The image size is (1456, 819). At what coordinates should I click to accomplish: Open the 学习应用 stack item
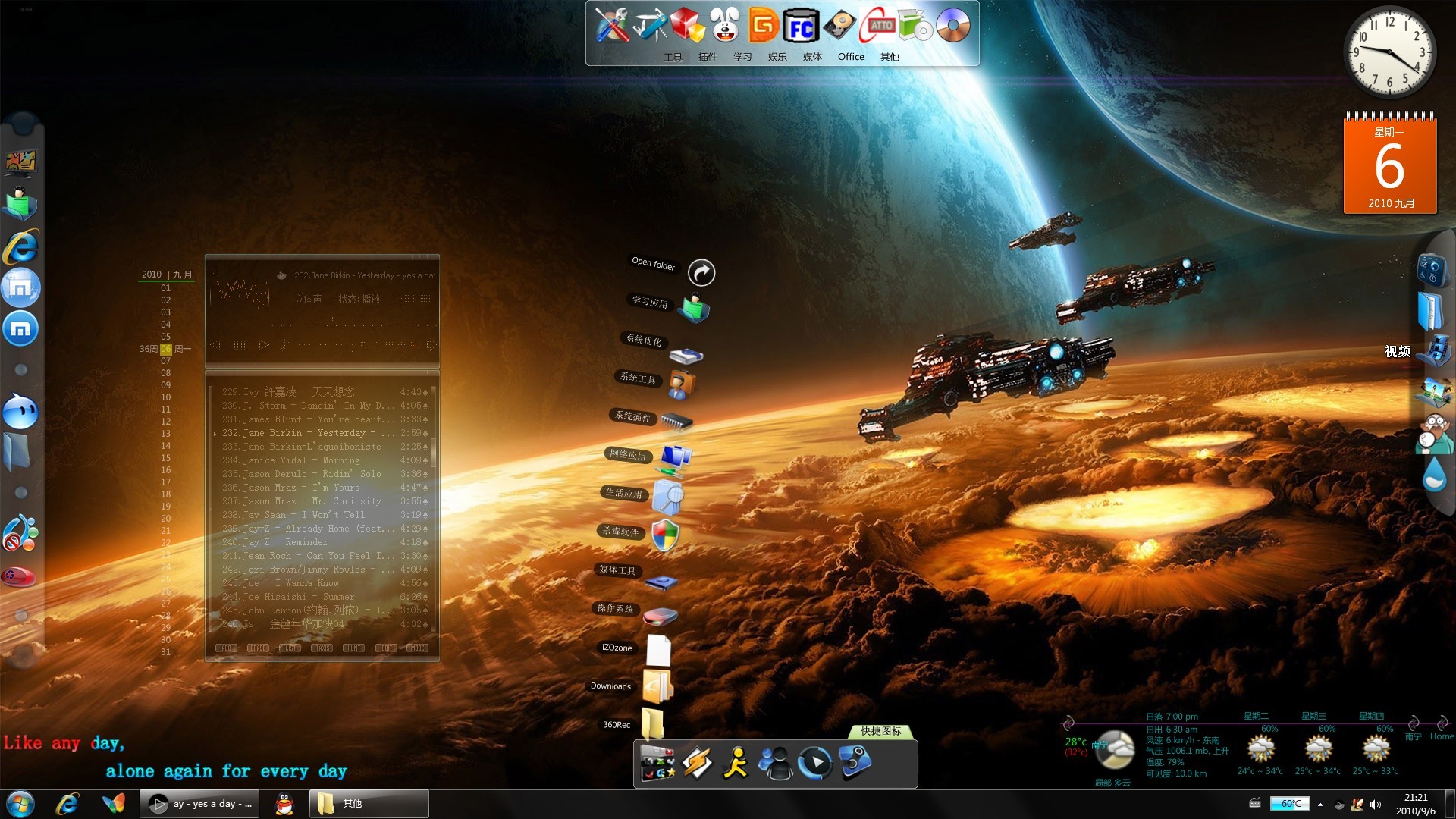[695, 309]
